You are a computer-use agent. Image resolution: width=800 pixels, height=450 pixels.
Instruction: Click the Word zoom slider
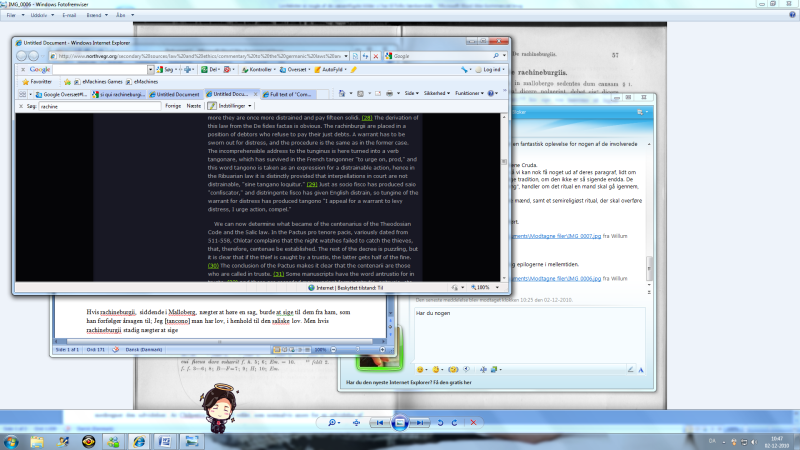358,350
